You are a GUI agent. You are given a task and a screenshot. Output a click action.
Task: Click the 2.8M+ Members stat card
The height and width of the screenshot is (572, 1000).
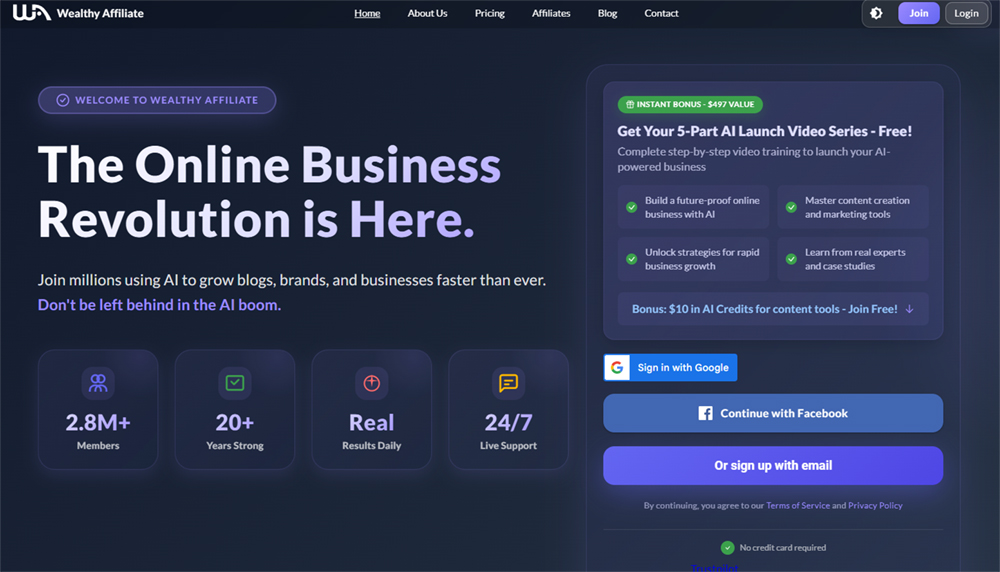click(x=98, y=409)
